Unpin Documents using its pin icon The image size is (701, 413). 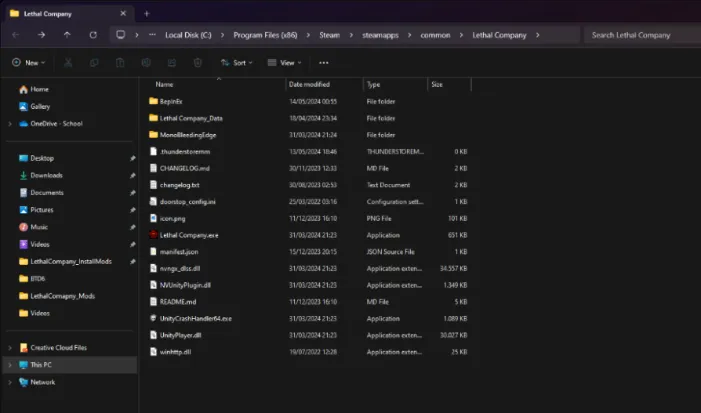[x=132, y=193]
